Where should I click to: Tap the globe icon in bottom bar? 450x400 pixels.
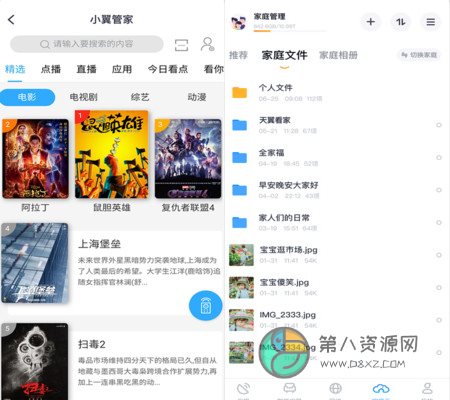335,388
